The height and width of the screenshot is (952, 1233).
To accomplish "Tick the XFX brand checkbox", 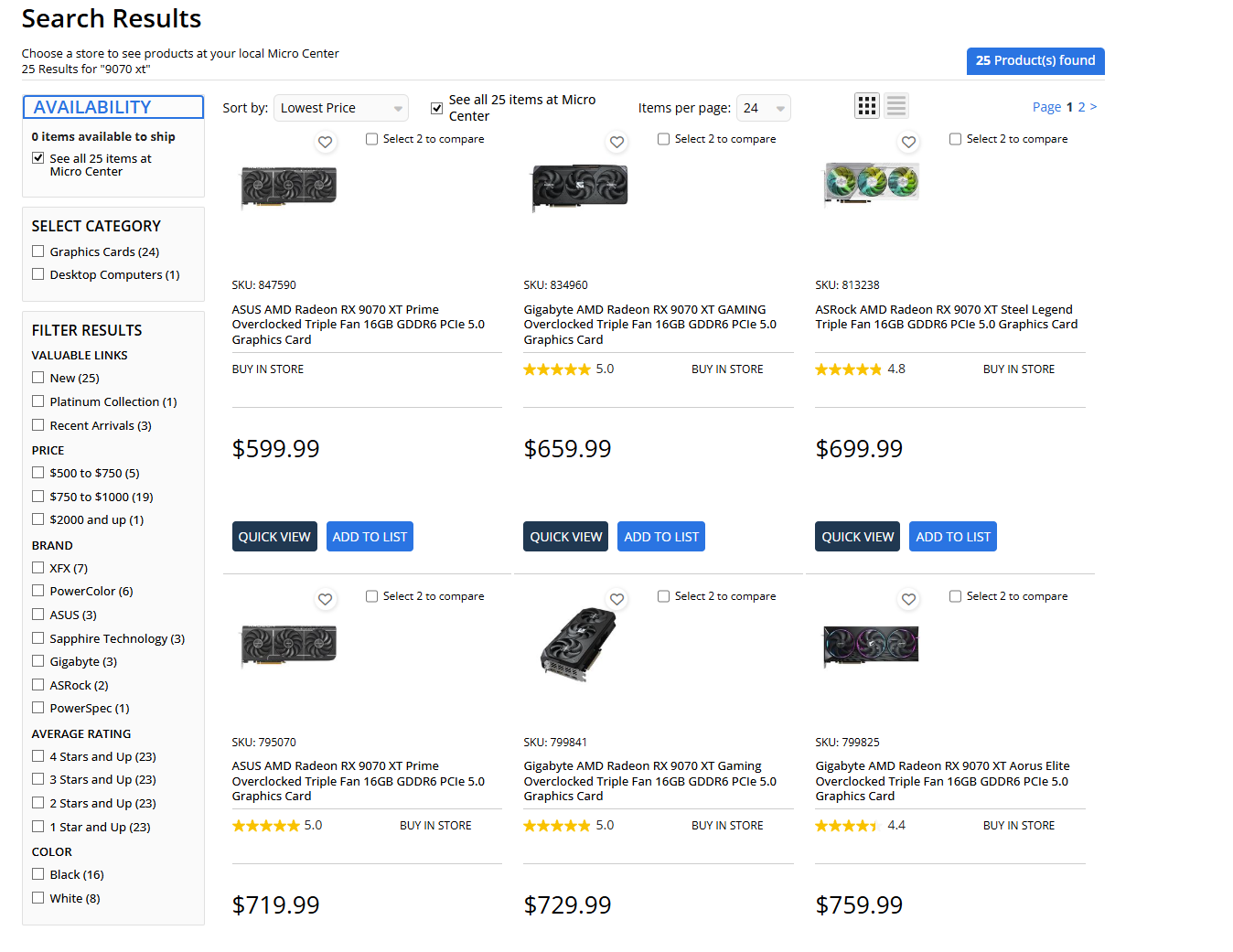I will 38,568.
